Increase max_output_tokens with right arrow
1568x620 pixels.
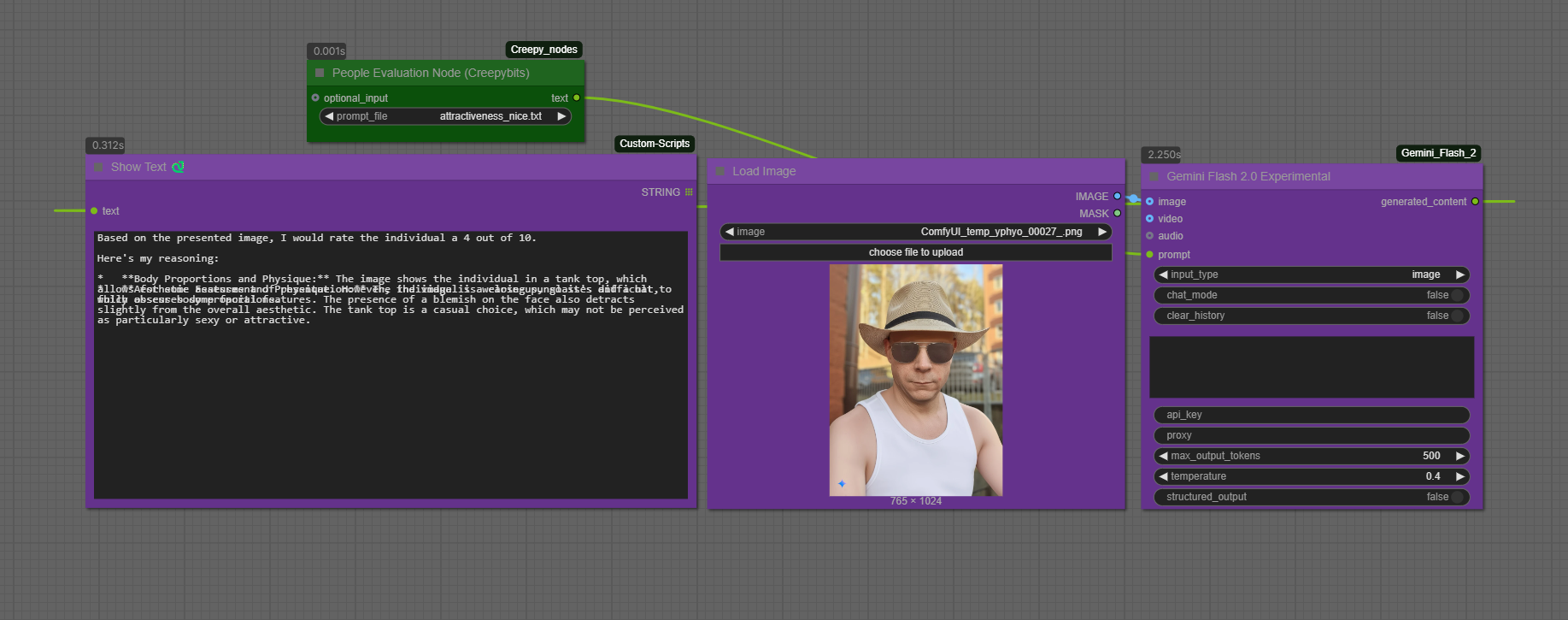click(1460, 456)
